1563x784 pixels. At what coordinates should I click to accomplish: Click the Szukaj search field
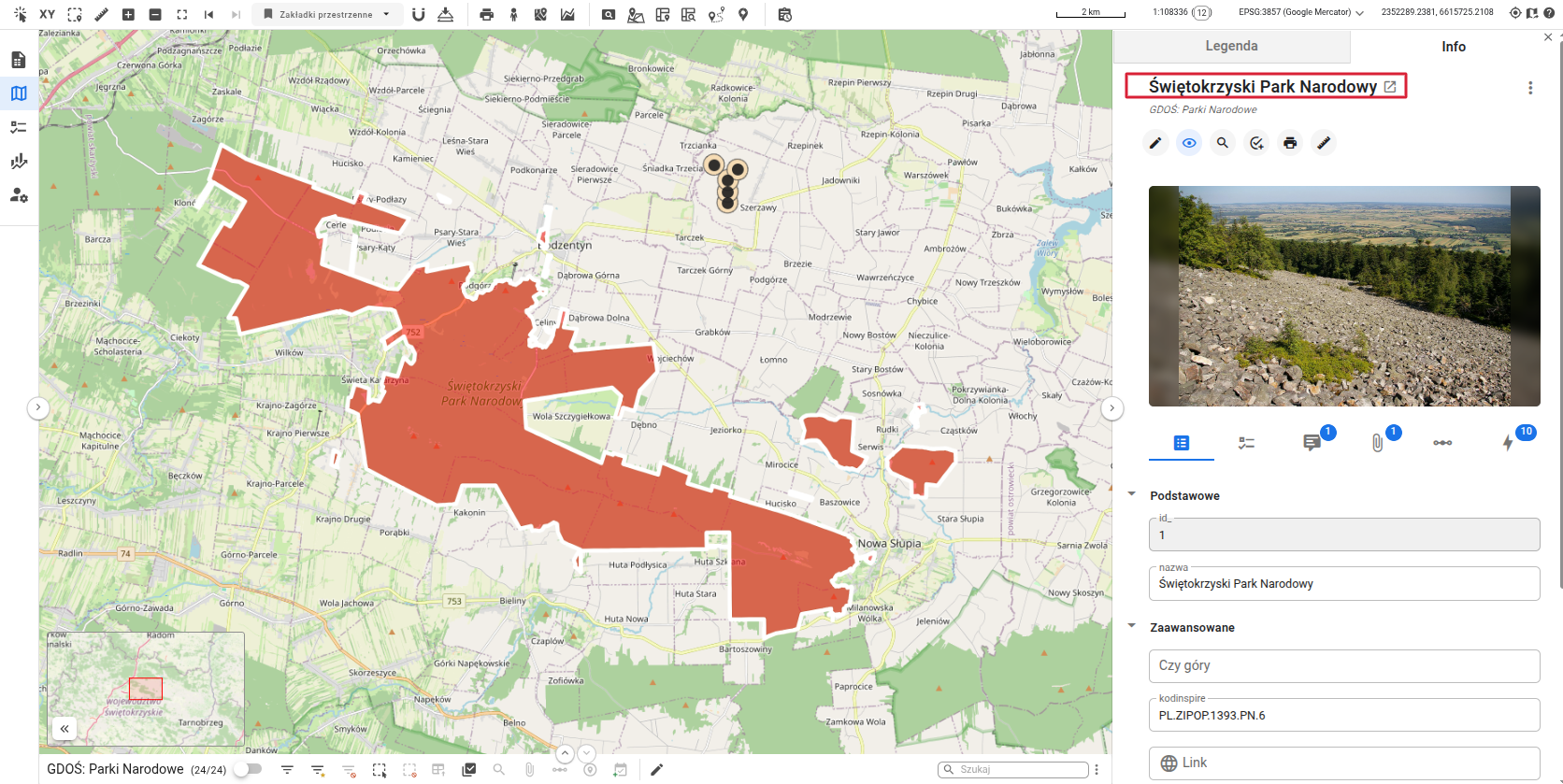click(1019, 769)
